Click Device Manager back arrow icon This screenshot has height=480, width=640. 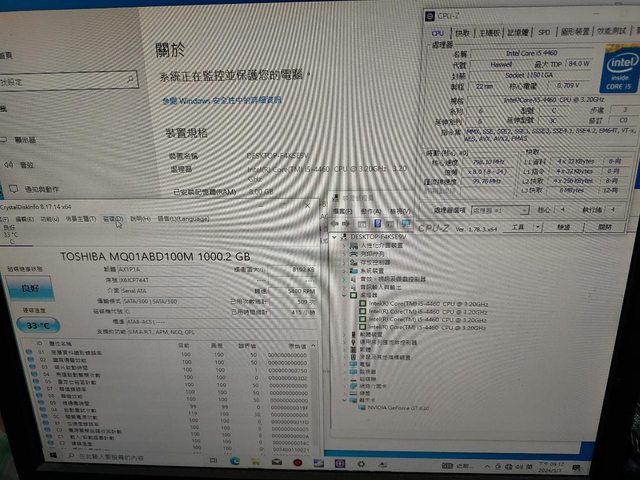pyautogui.click(x=335, y=224)
